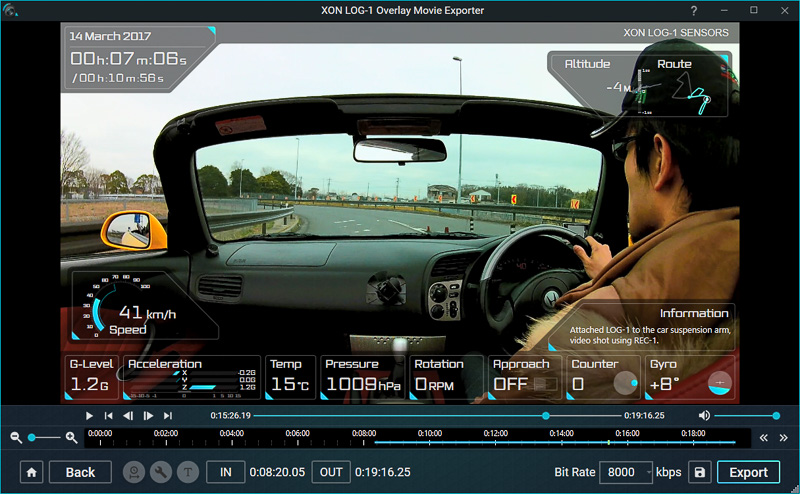This screenshot has height=494, width=800.
Task: Click the Back button
Action: click(x=80, y=472)
